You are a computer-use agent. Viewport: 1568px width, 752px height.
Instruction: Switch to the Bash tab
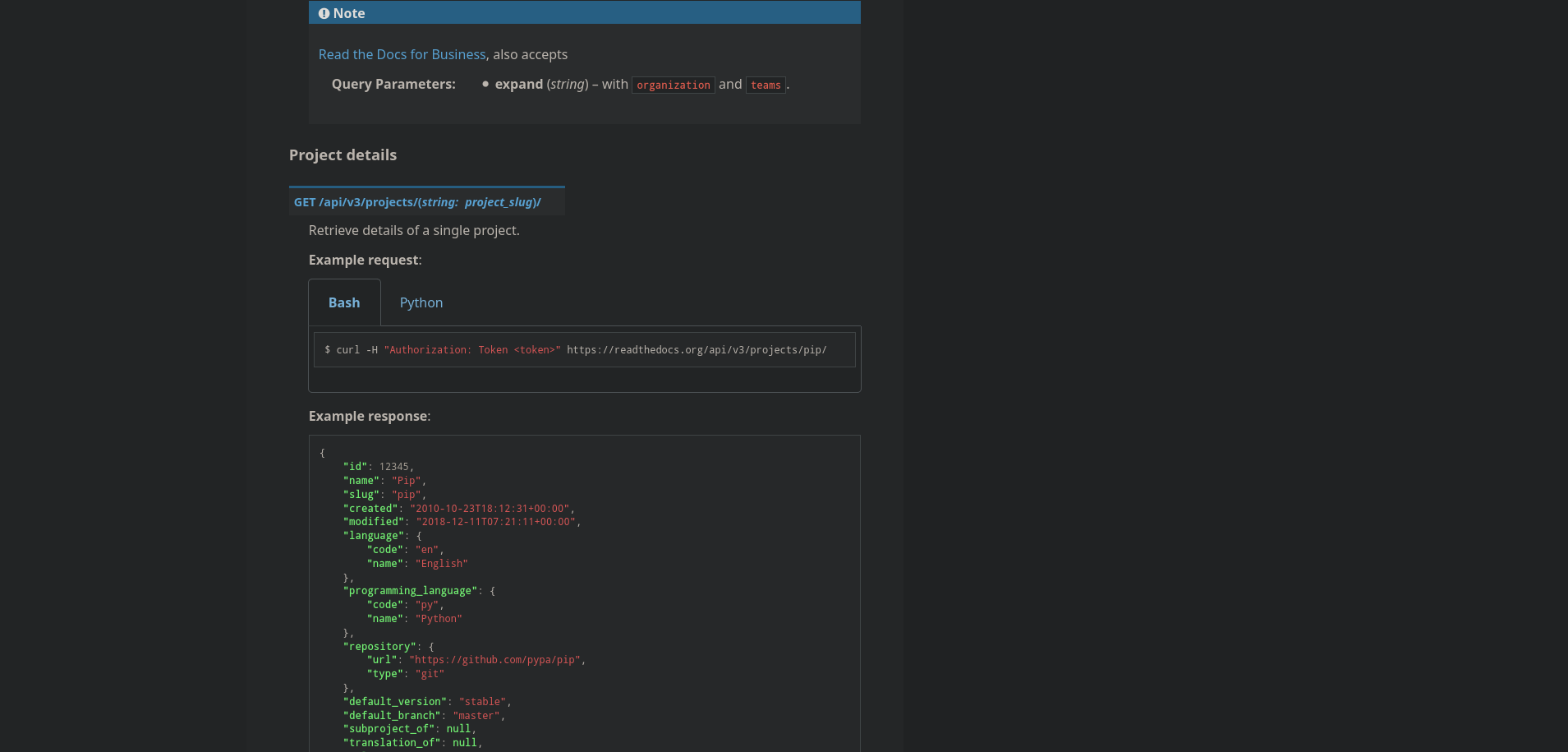tap(344, 302)
